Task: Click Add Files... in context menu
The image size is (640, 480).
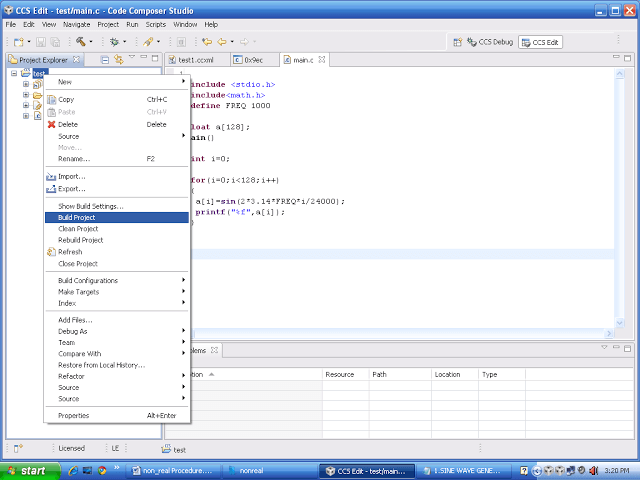Action: click(117, 320)
